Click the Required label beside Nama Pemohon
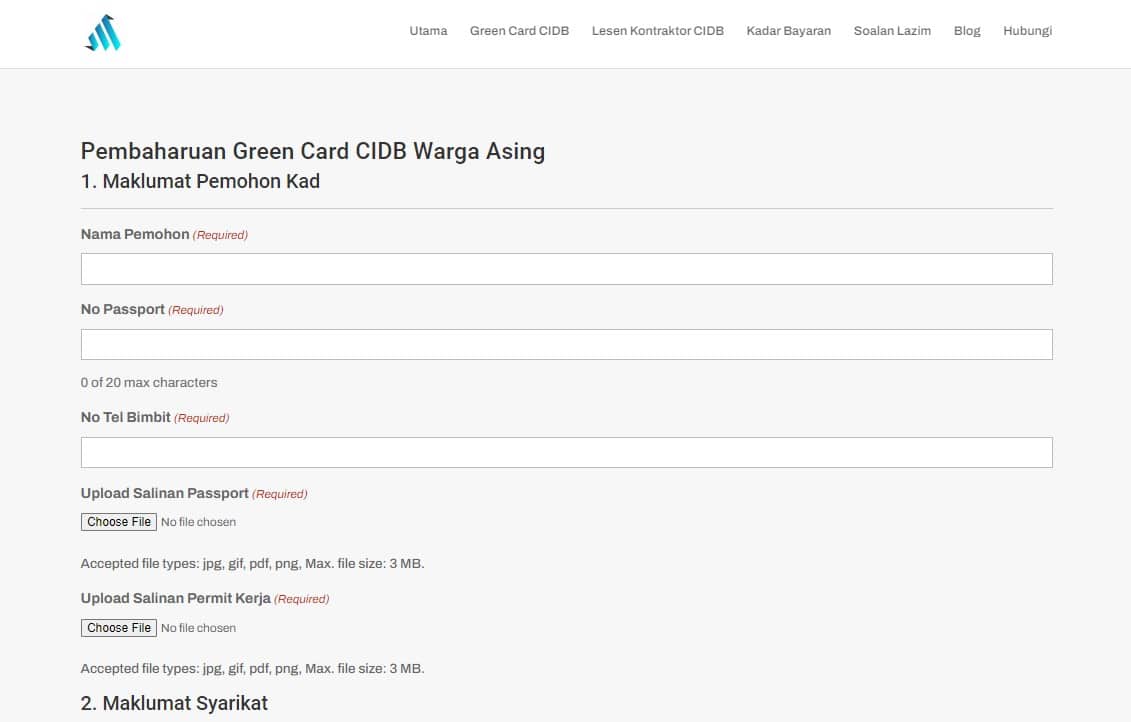The image size is (1131, 722). [220, 234]
